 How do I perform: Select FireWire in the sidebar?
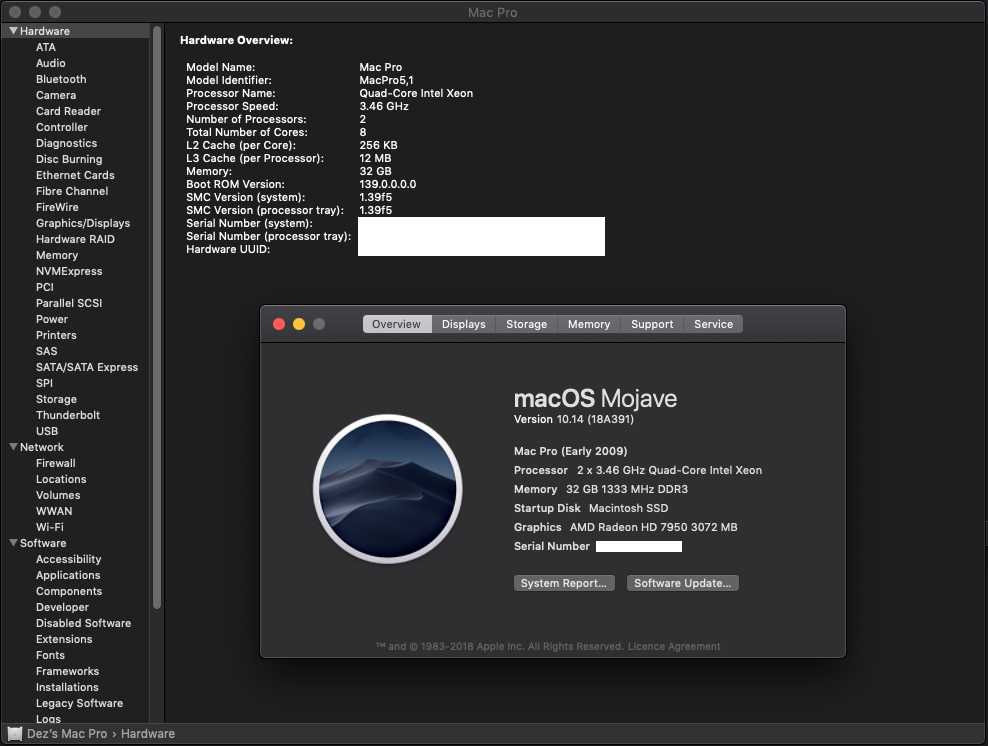pos(57,207)
